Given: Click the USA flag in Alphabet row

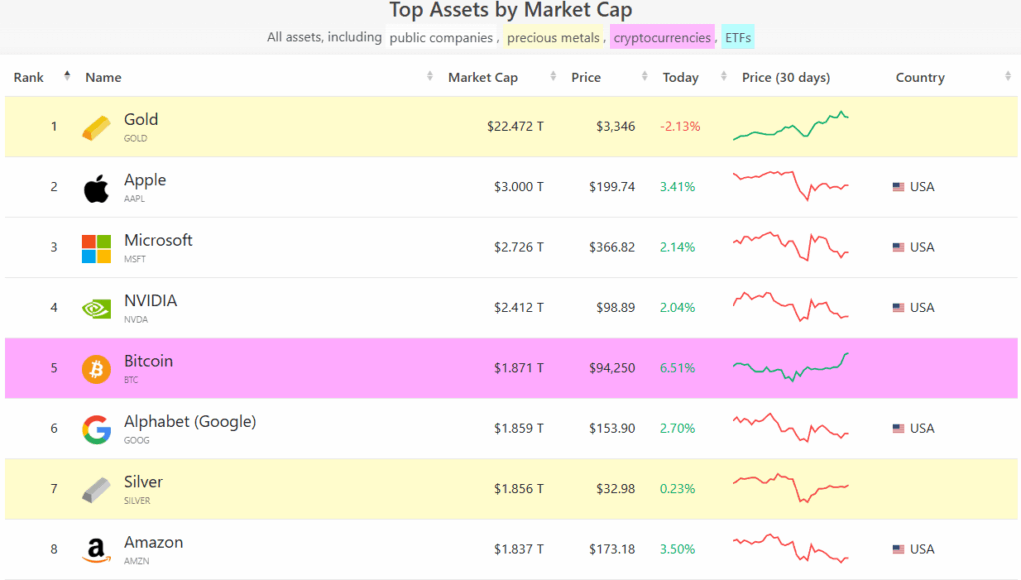Looking at the screenshot, I should coord(899,428).
